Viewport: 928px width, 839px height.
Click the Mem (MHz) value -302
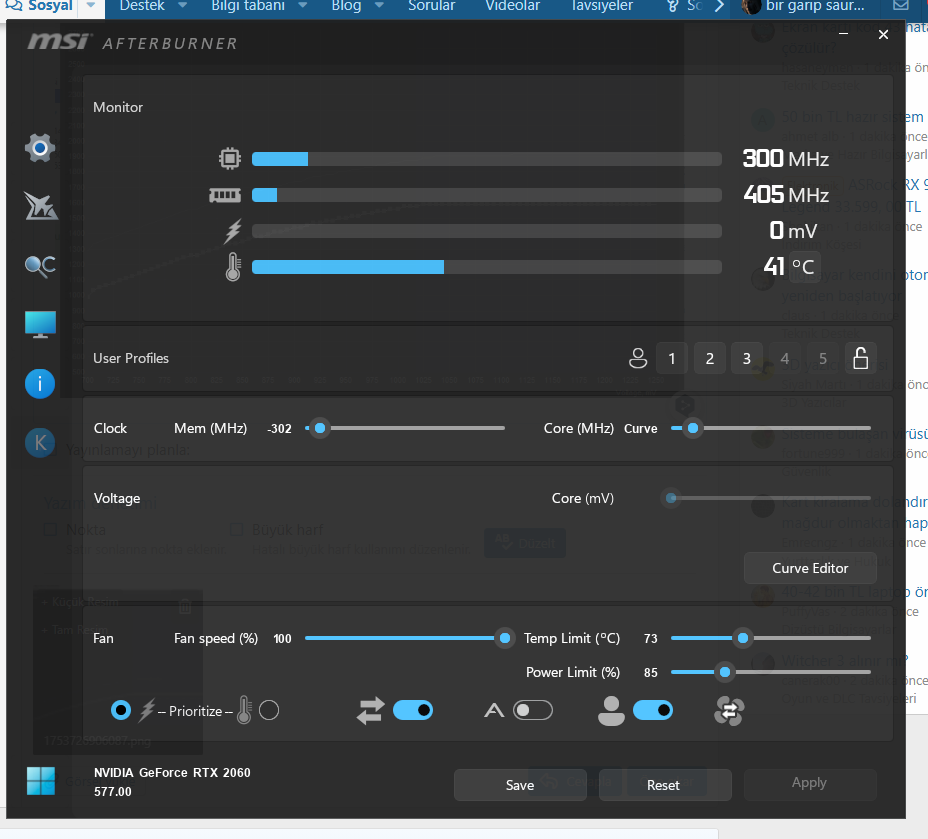(279, 428)
